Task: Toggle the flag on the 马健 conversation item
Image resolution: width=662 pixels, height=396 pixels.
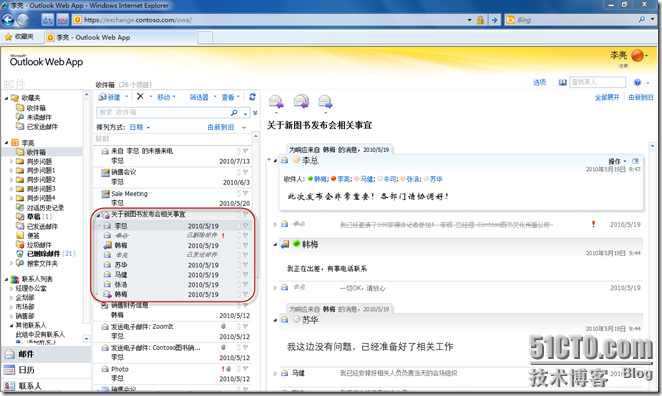Action: [x=245, y=275]
